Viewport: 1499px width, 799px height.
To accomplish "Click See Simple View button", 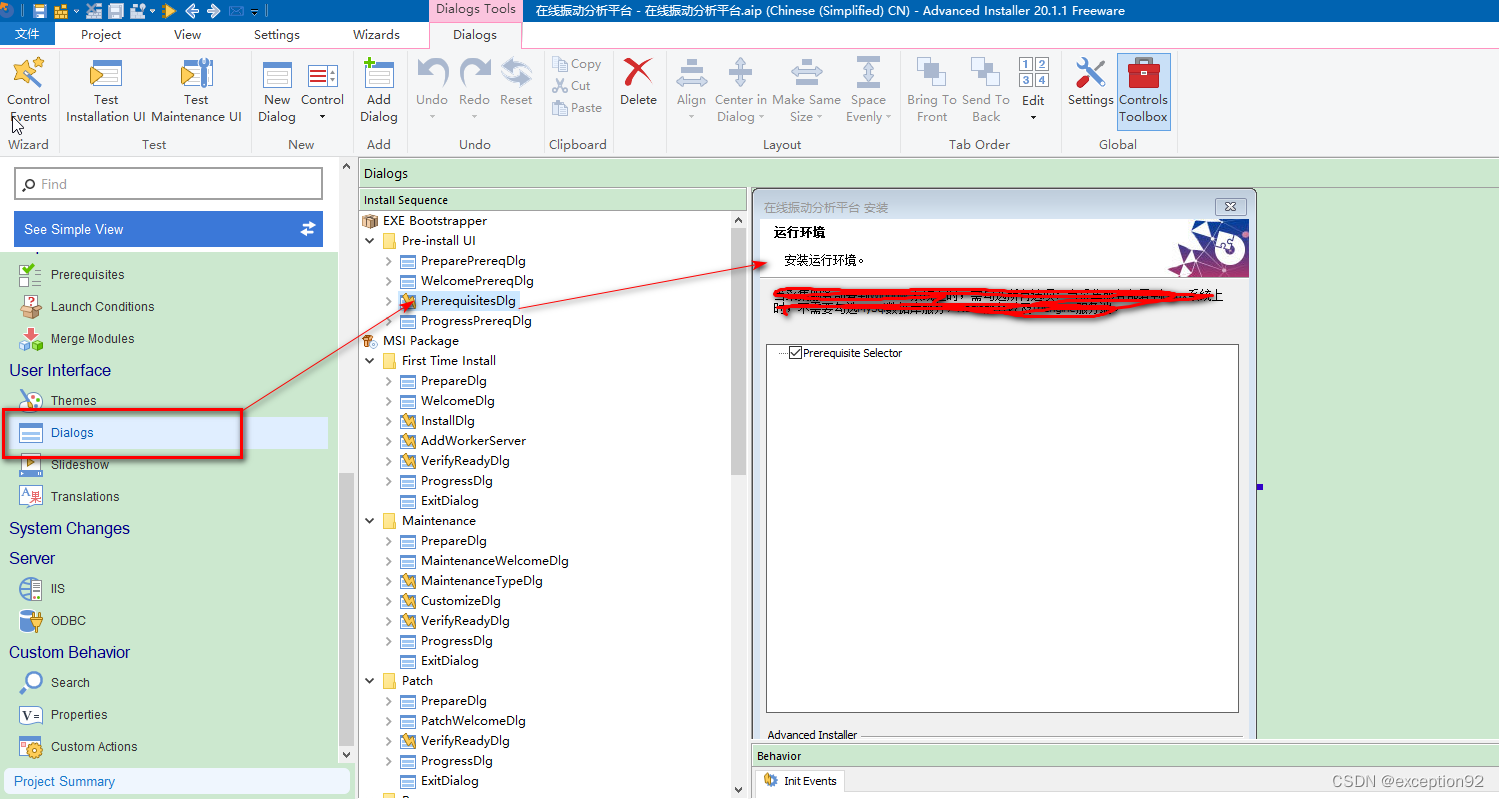I will (x=169, y=229).
